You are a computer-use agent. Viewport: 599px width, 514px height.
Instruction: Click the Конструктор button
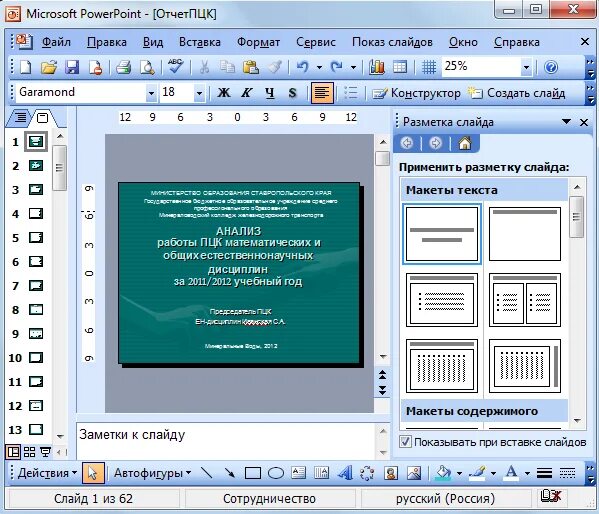(x=416, y=93)
